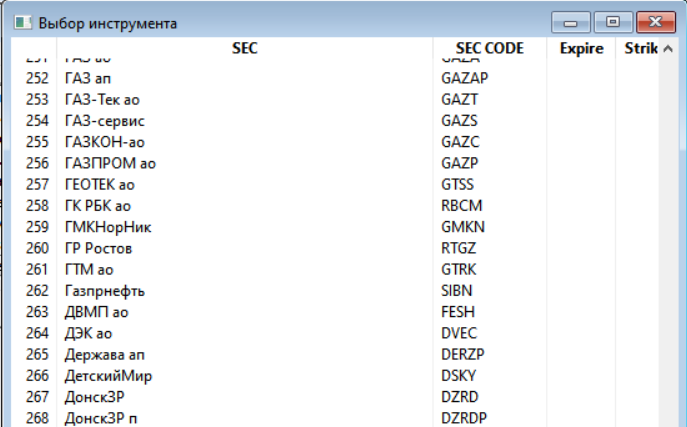Screen dimensions: 687x427
Task: Select the ГК РБК ао row
Action: coord(335,206)
